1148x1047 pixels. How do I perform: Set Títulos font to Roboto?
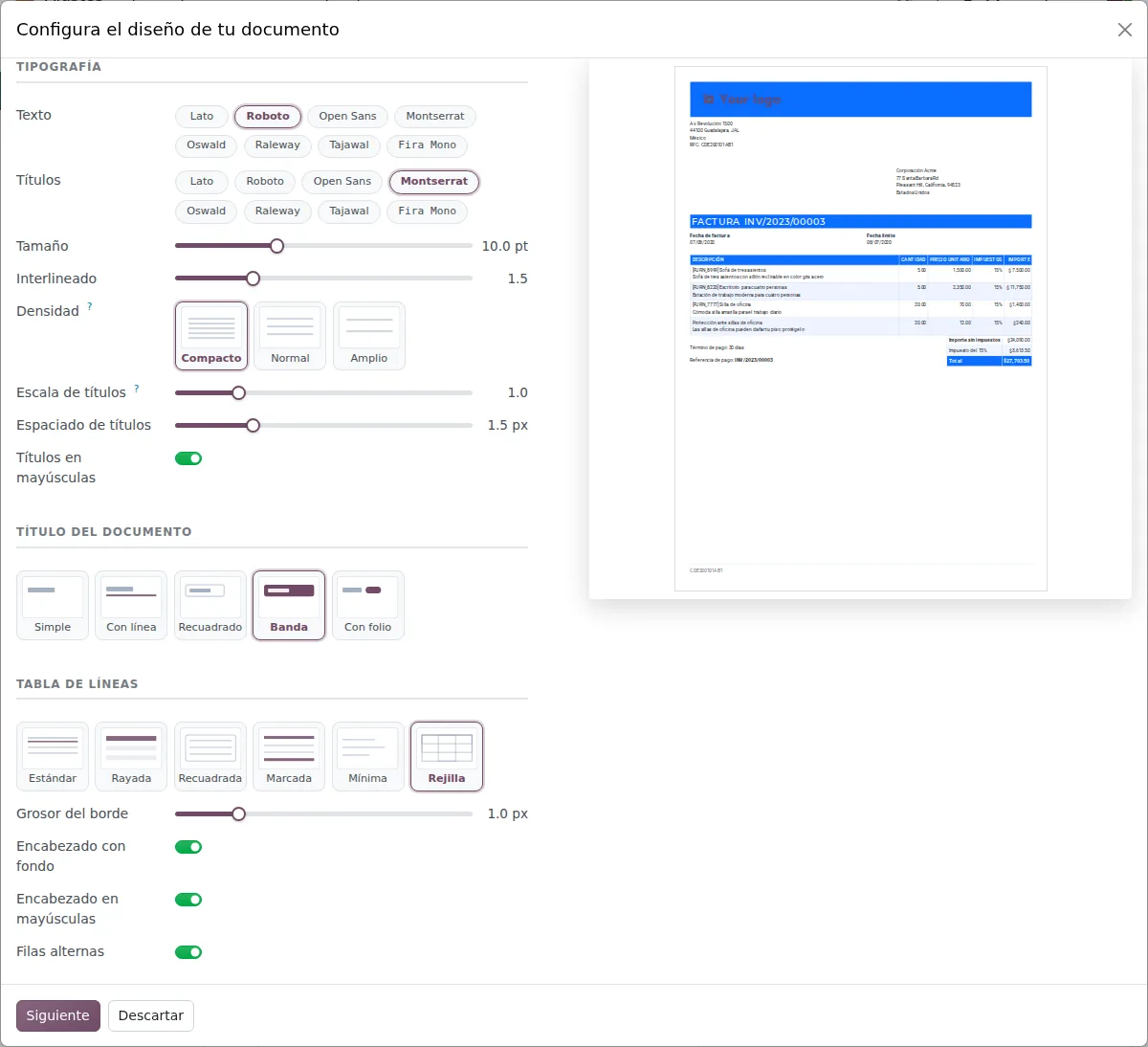tap(265, 182)
